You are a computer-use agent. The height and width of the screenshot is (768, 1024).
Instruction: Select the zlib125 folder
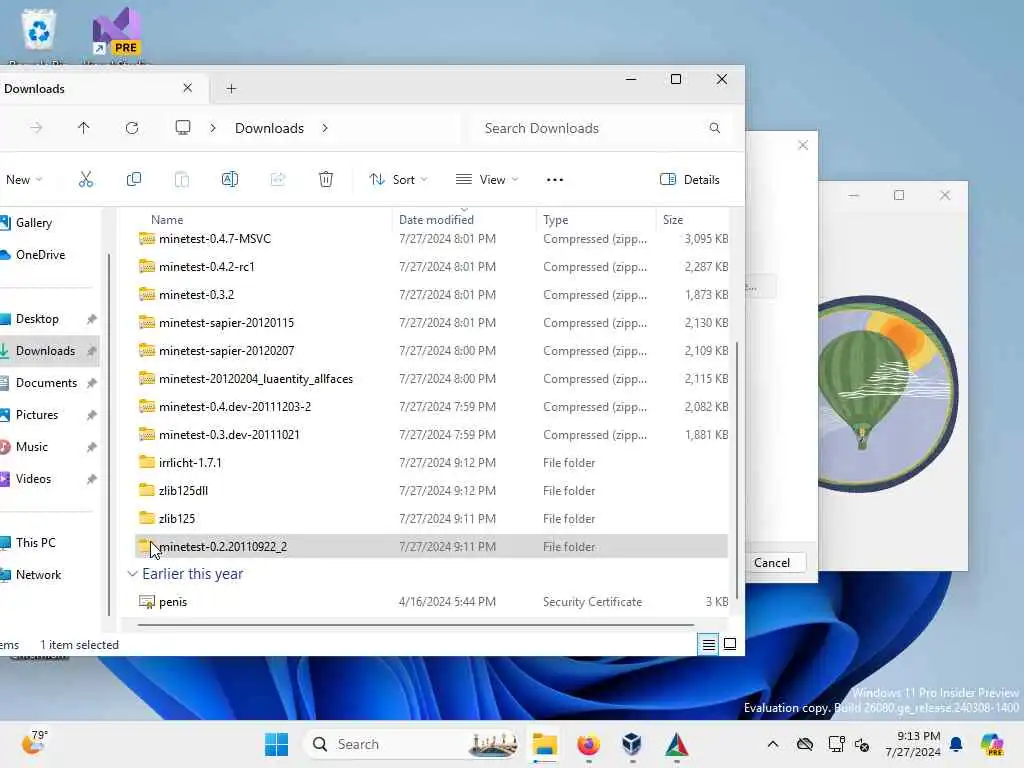coord(431,519)
